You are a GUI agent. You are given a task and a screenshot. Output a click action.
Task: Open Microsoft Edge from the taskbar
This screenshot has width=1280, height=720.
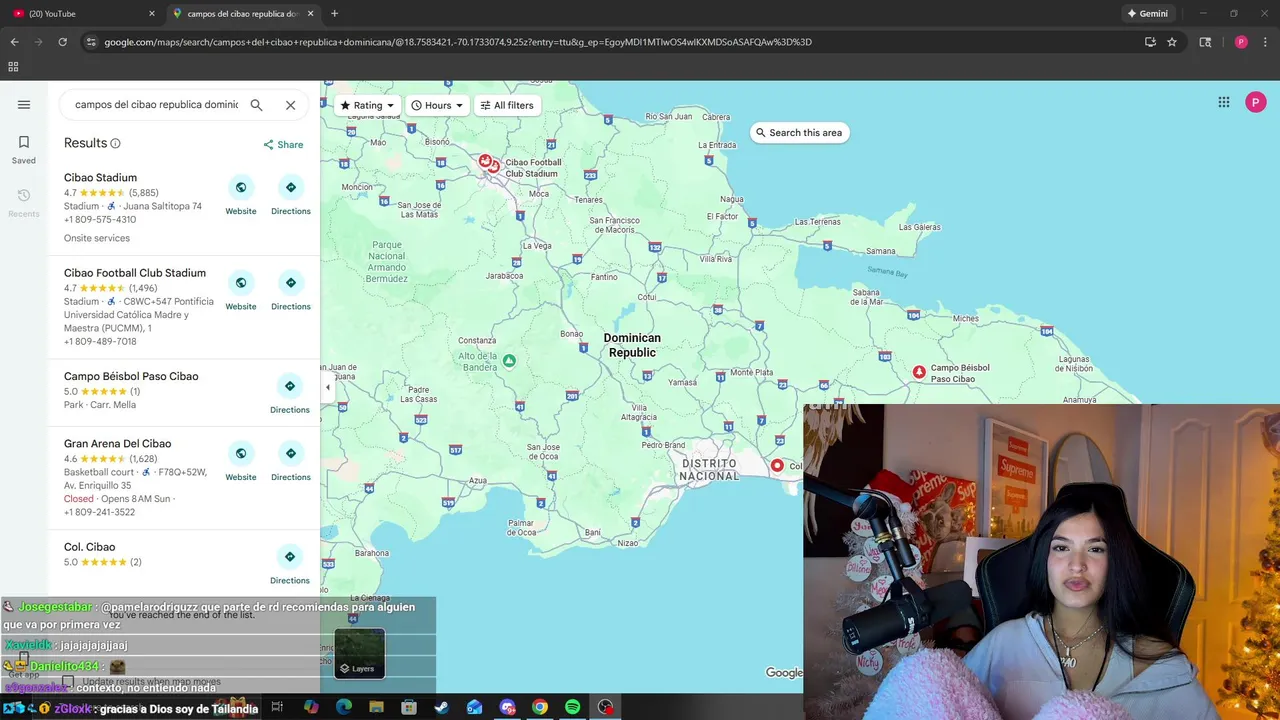pos(344,707)
